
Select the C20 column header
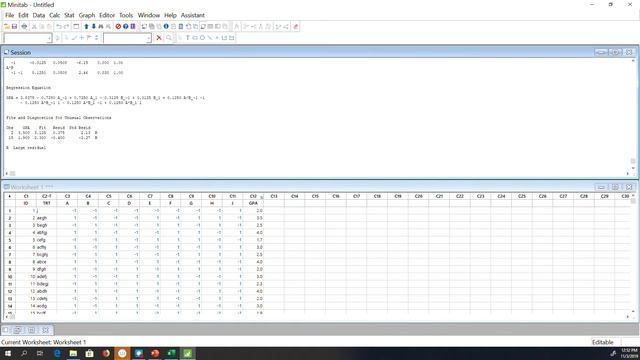click(x=418, y=196)
